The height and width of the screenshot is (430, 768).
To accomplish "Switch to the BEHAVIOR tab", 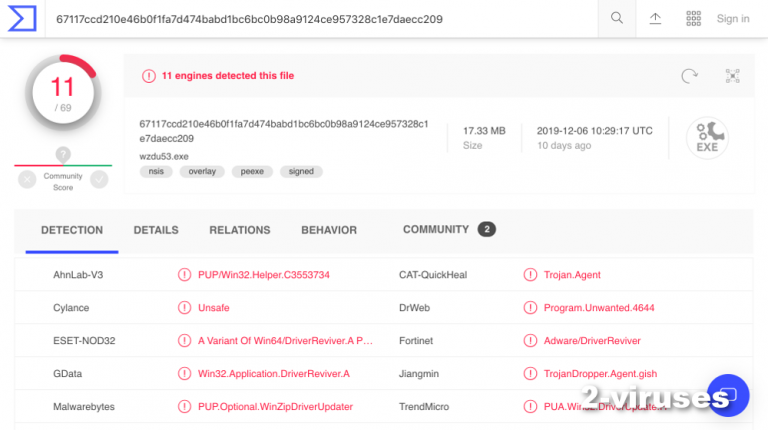I will 329,230.
